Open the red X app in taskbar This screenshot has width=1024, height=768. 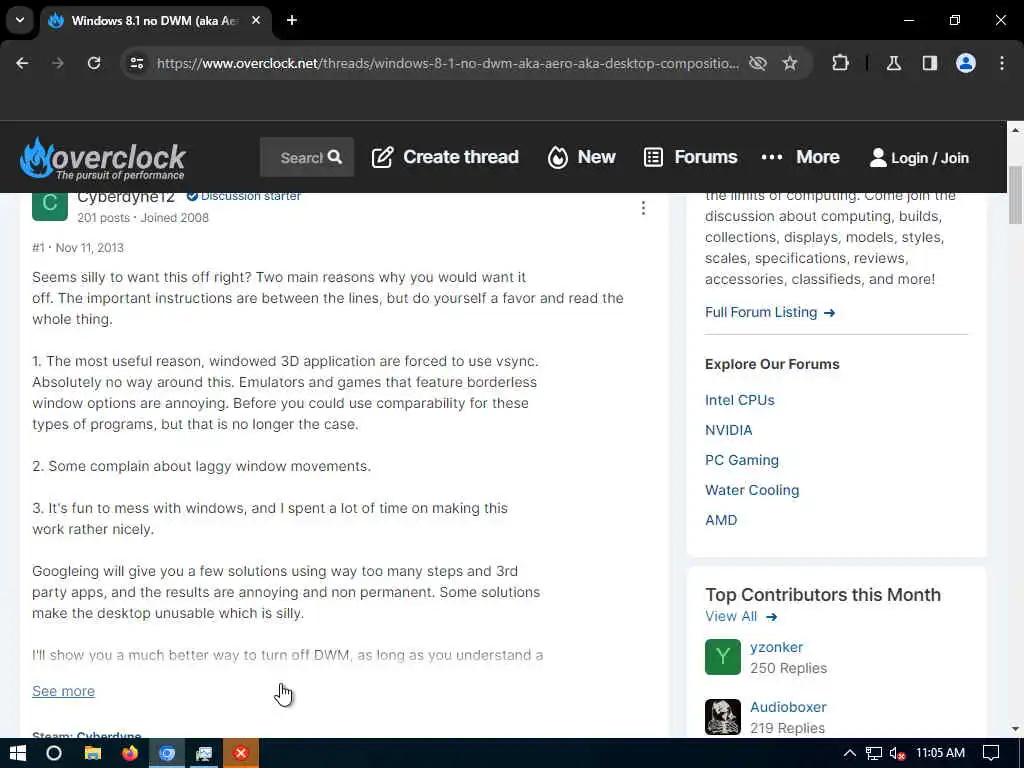pos(241,754)
